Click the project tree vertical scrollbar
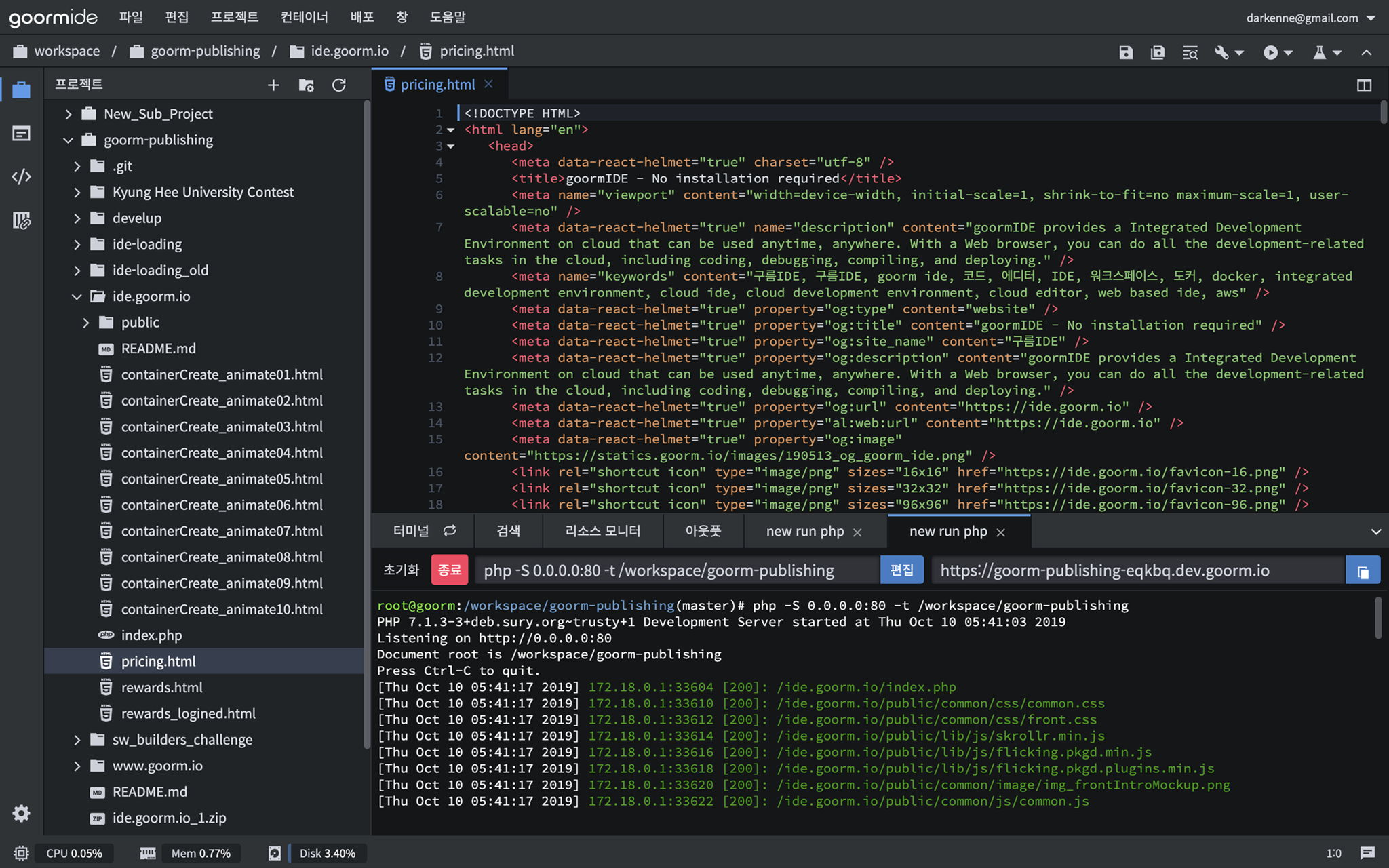1389x868 pixels. tap(367, 424)
